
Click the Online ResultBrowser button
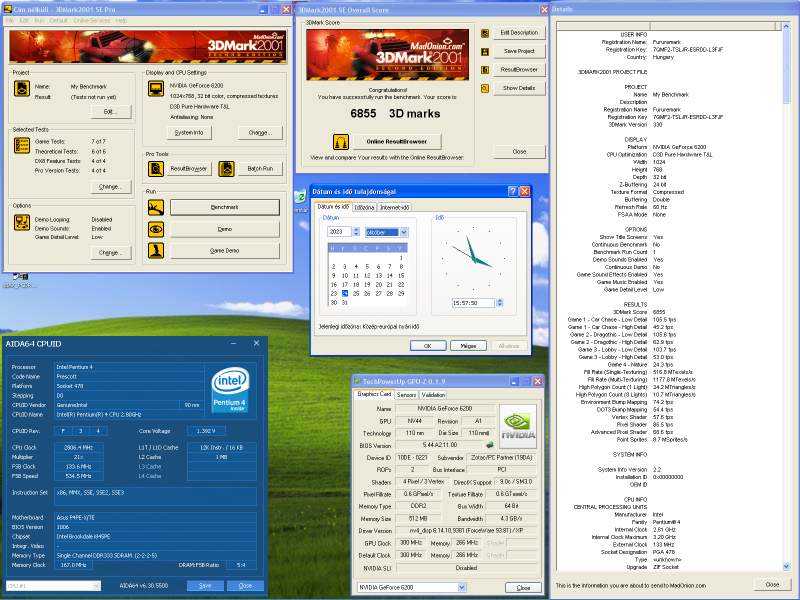pos(396,142)
